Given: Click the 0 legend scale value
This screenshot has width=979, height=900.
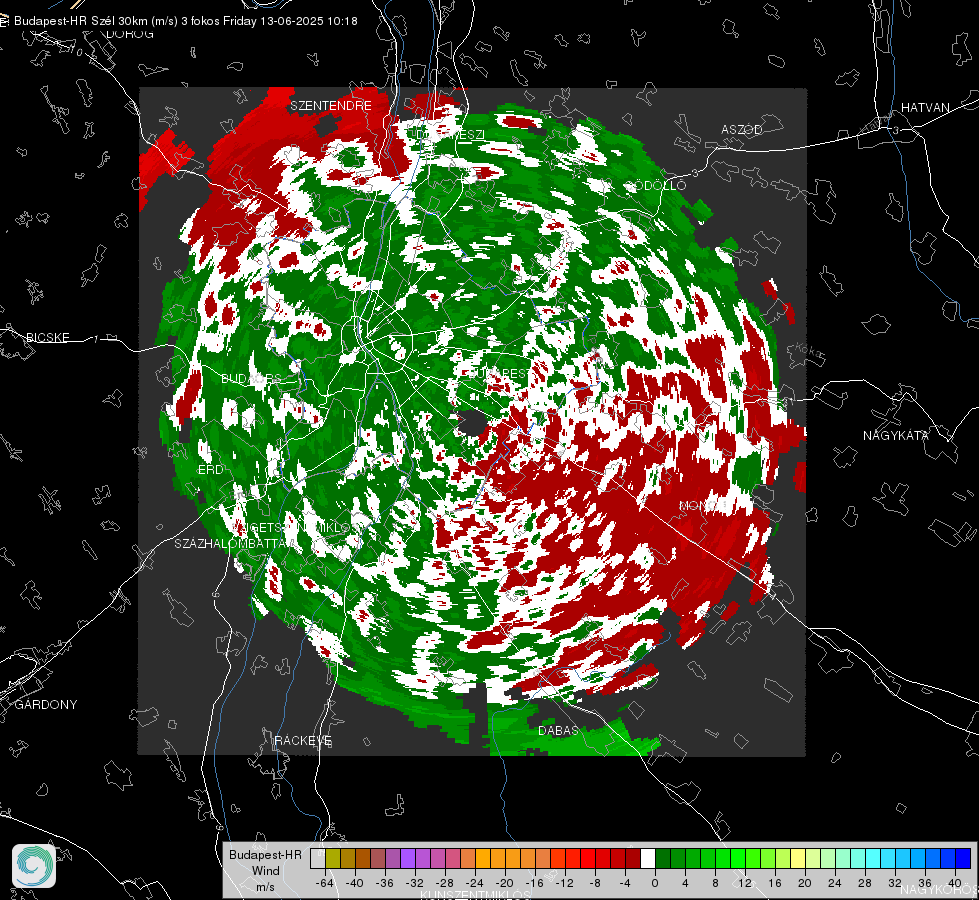Looking at the screenshot, I should point(655,883).
